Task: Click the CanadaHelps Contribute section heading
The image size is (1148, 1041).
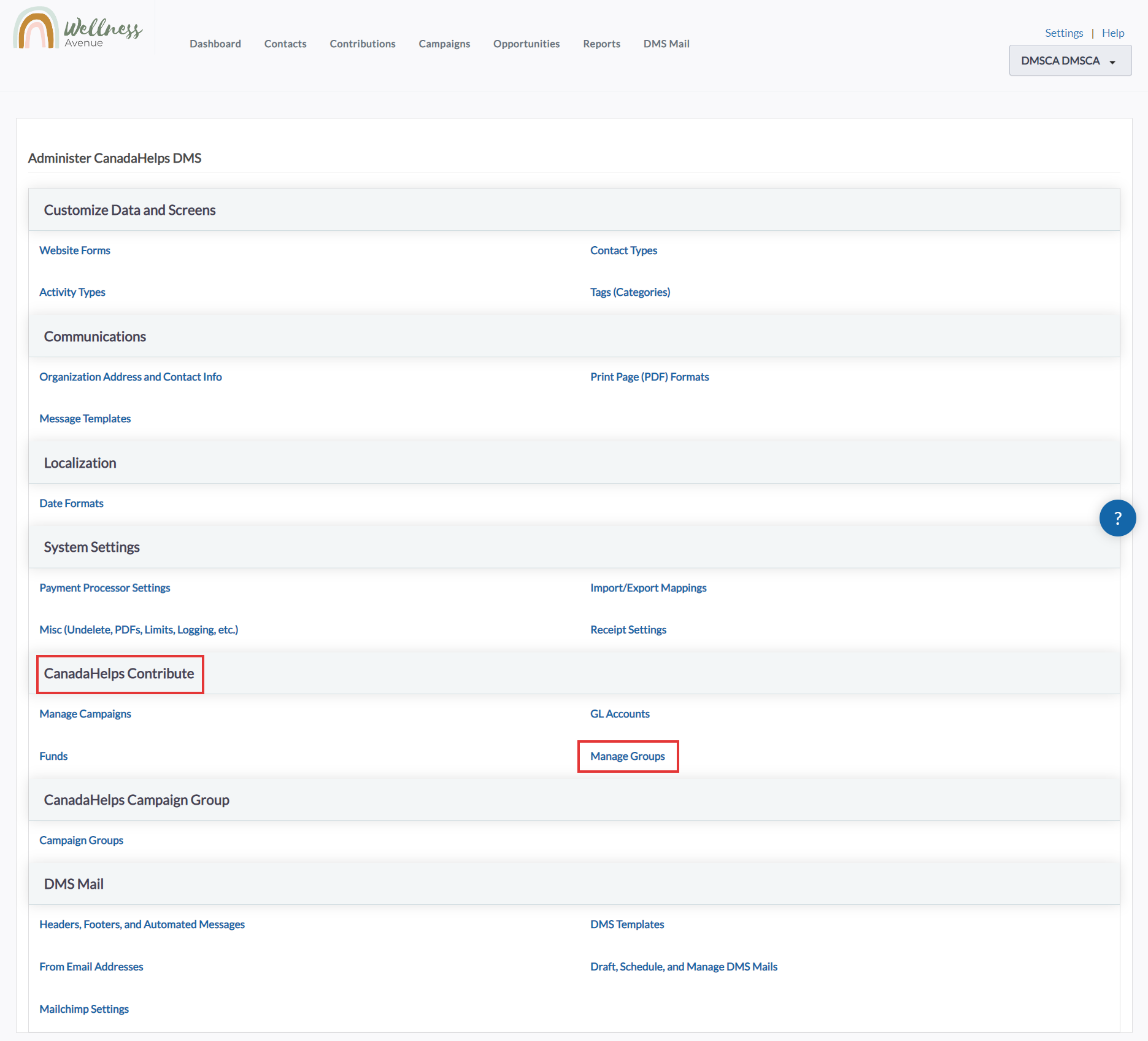Action: [x=119, y=673]
